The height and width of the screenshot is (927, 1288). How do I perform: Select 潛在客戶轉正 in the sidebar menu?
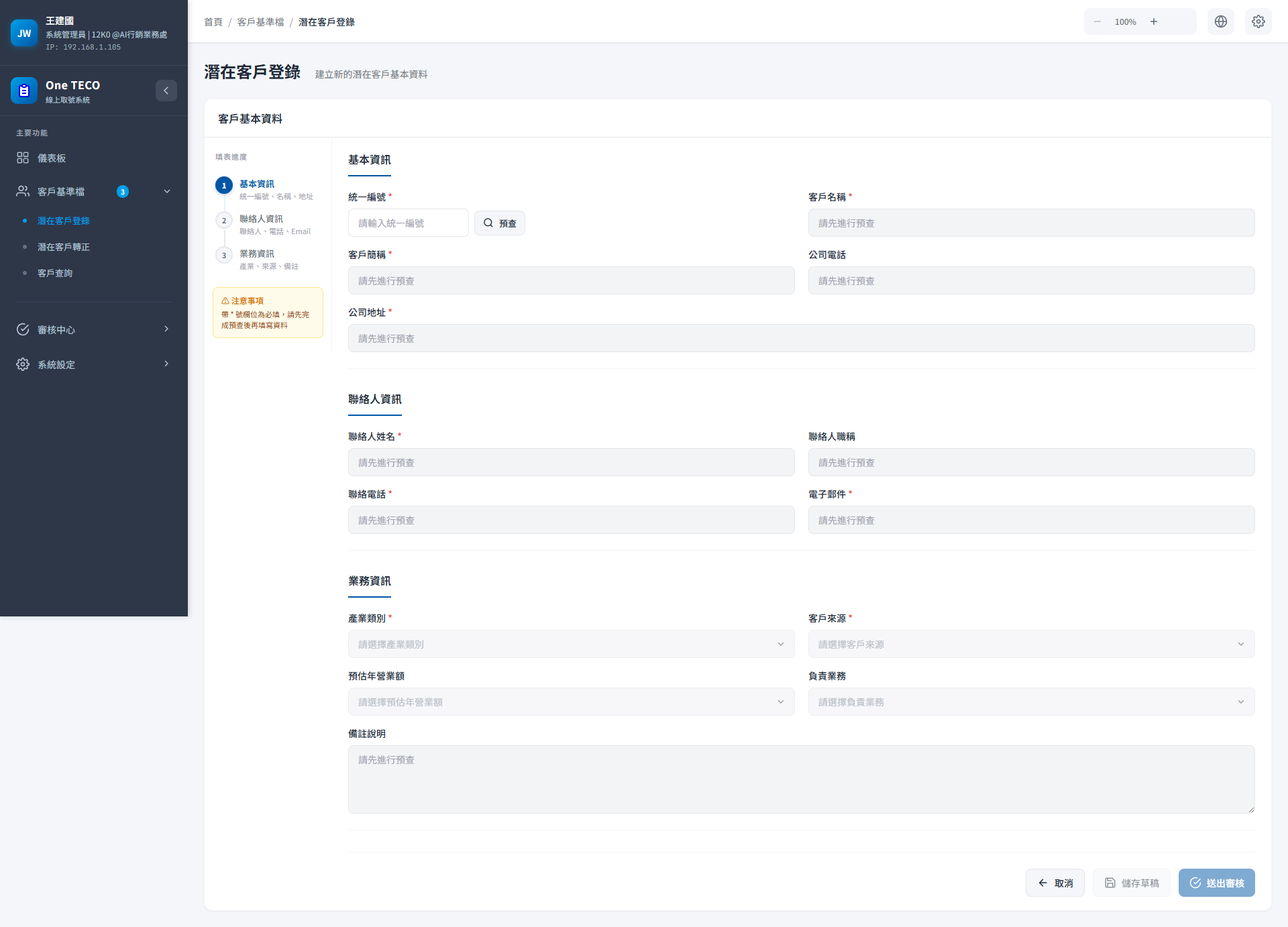click(x=64, y=246)
